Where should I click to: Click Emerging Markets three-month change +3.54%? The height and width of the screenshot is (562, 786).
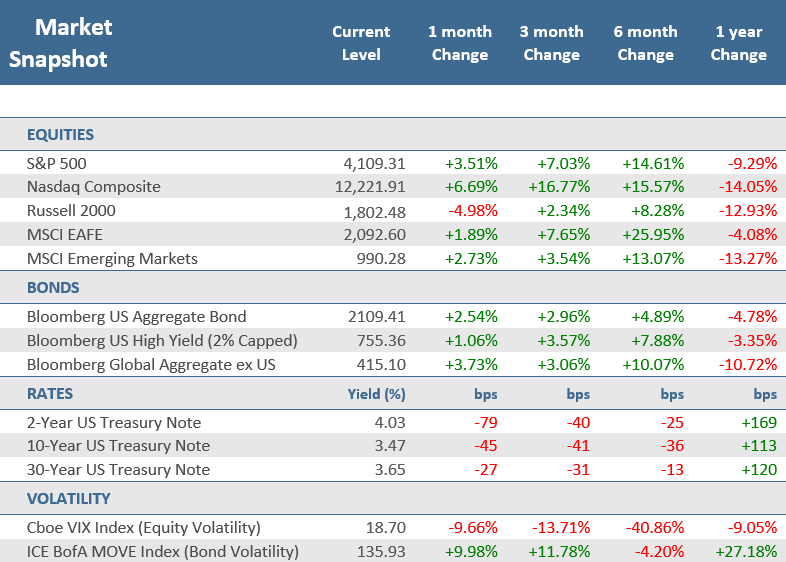coord(563,259)
